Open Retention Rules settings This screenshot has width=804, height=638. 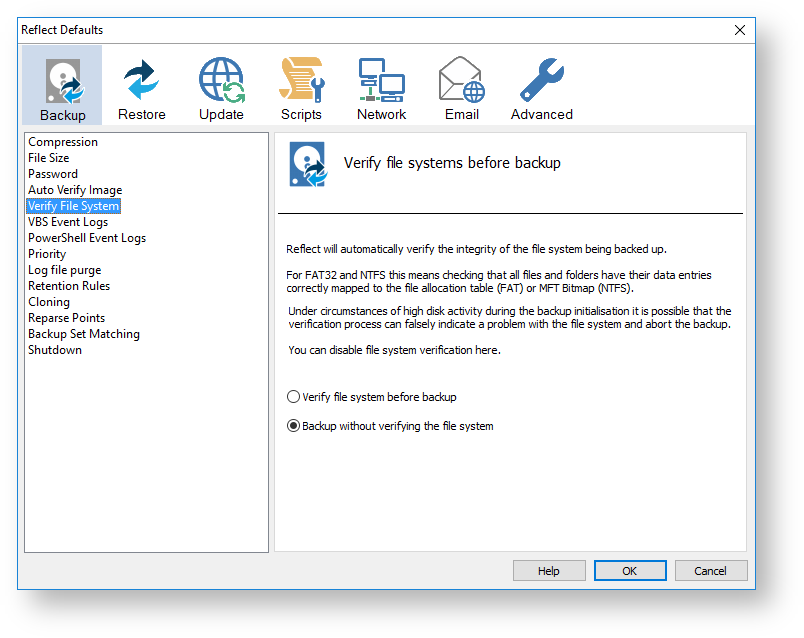(69, 286)
